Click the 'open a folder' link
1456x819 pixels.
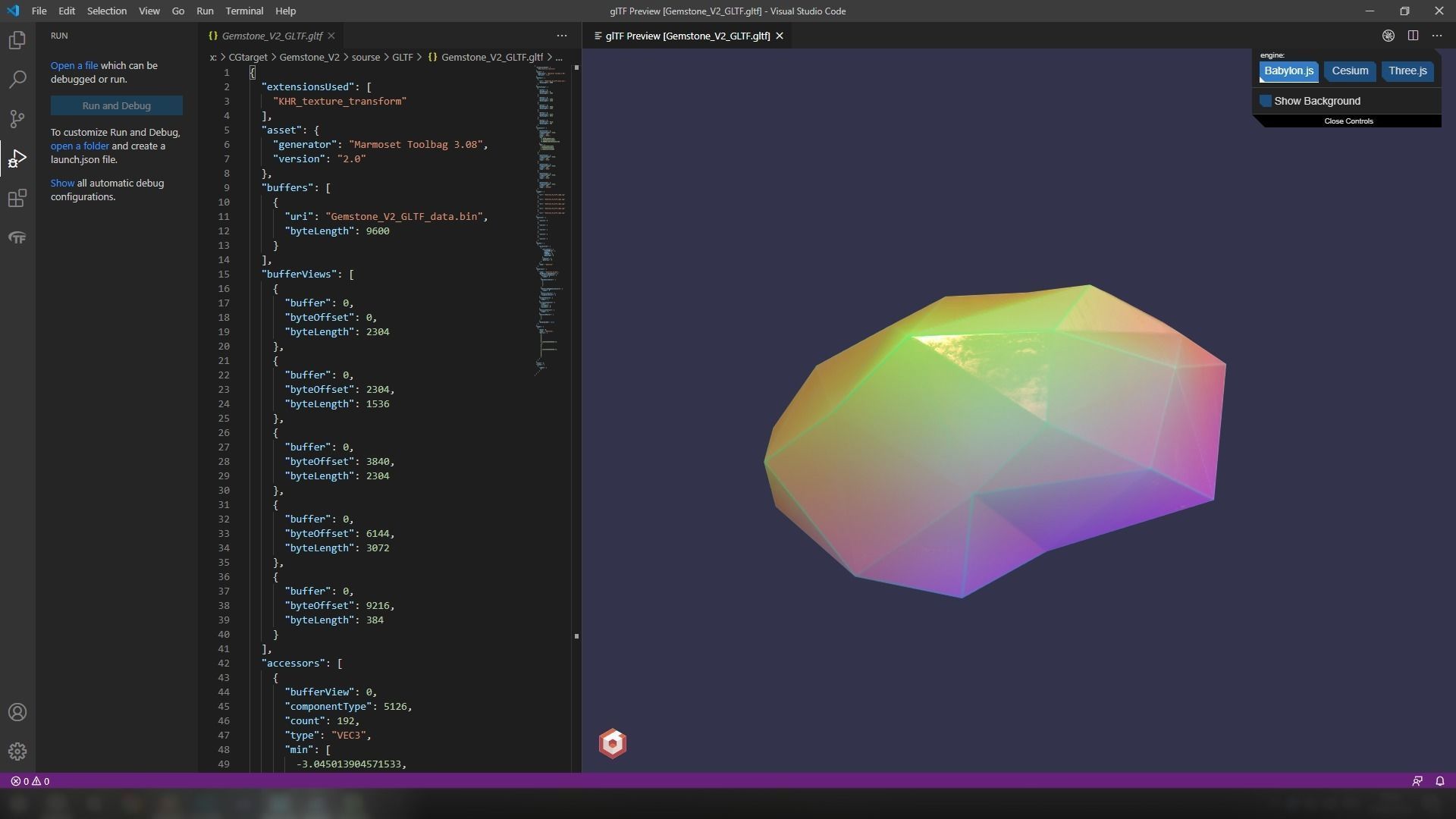(80, 146)
